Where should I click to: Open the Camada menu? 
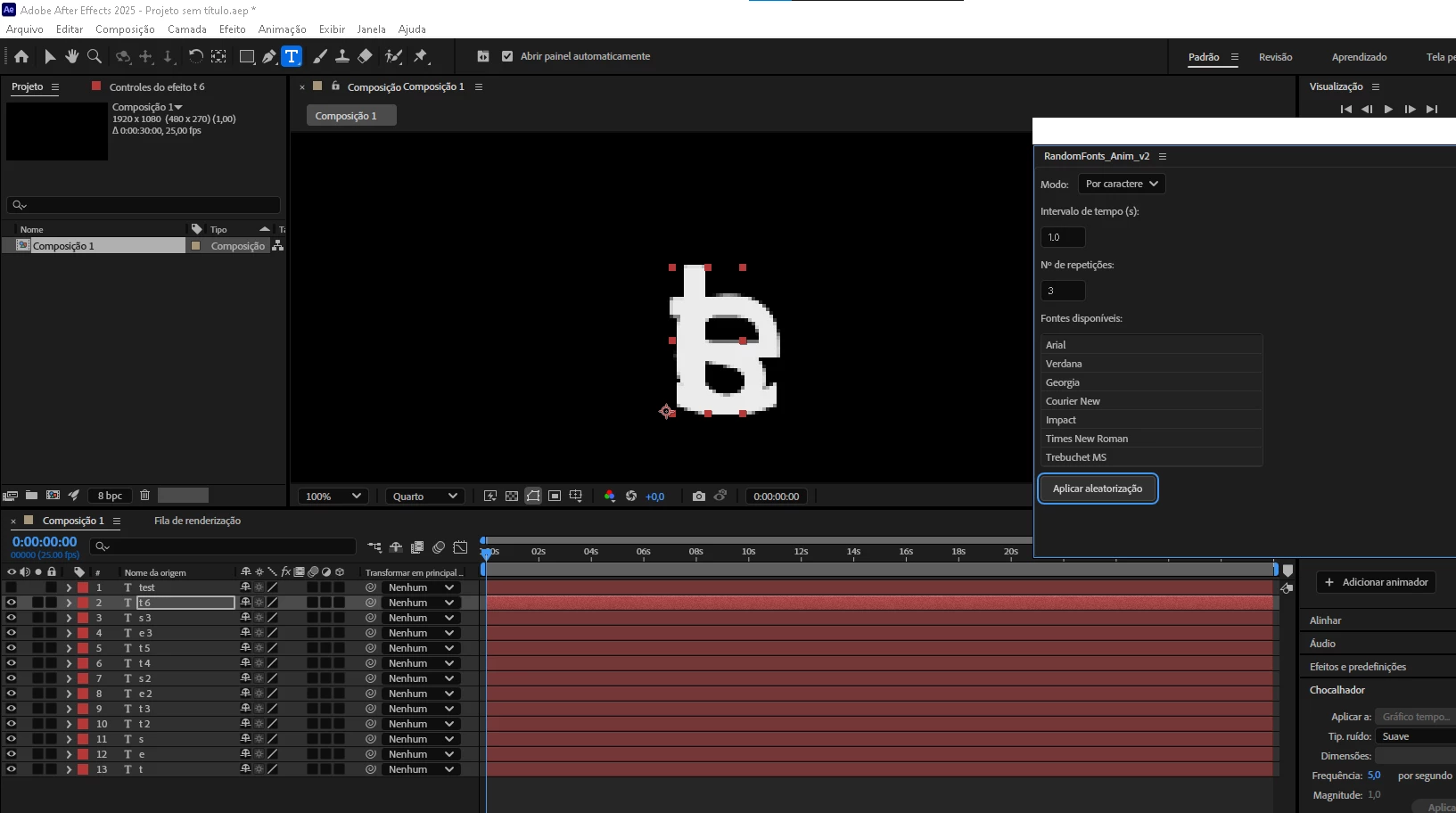click(x=187, y=29)
